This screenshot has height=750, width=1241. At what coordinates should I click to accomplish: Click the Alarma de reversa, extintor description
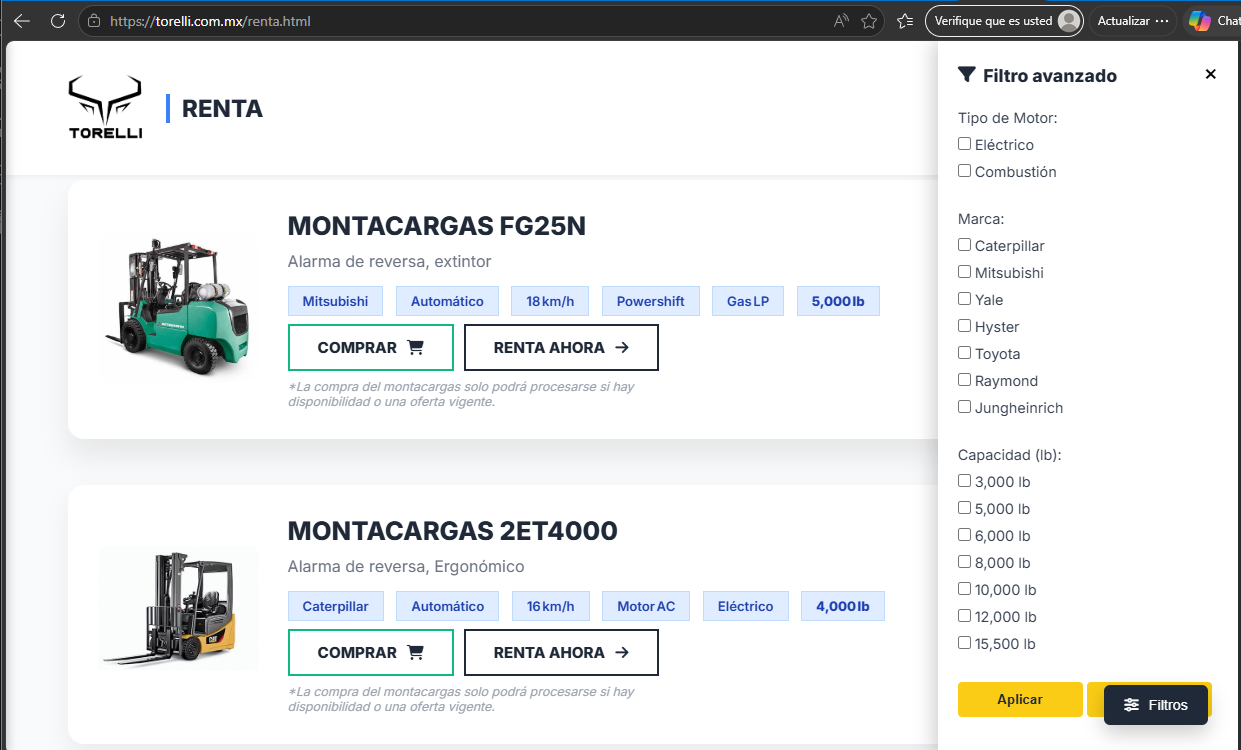click(390, 261)
